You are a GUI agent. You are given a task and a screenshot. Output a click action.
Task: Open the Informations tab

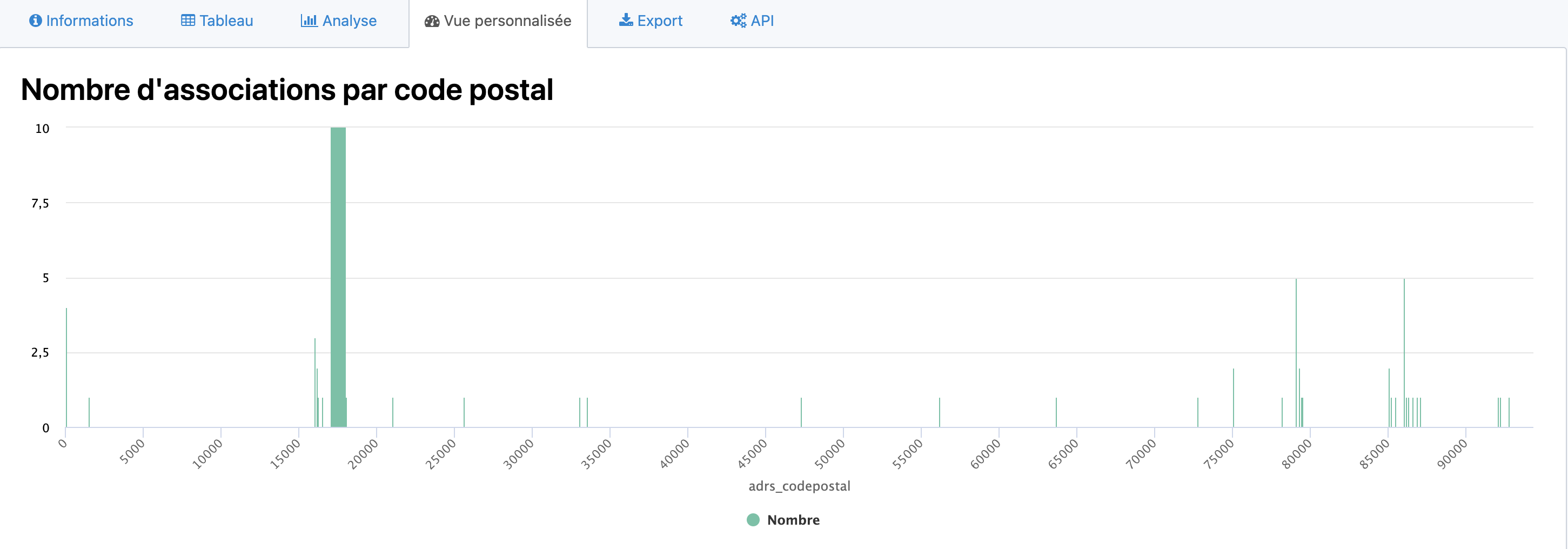pyautogui.click(x=89, y=21)
